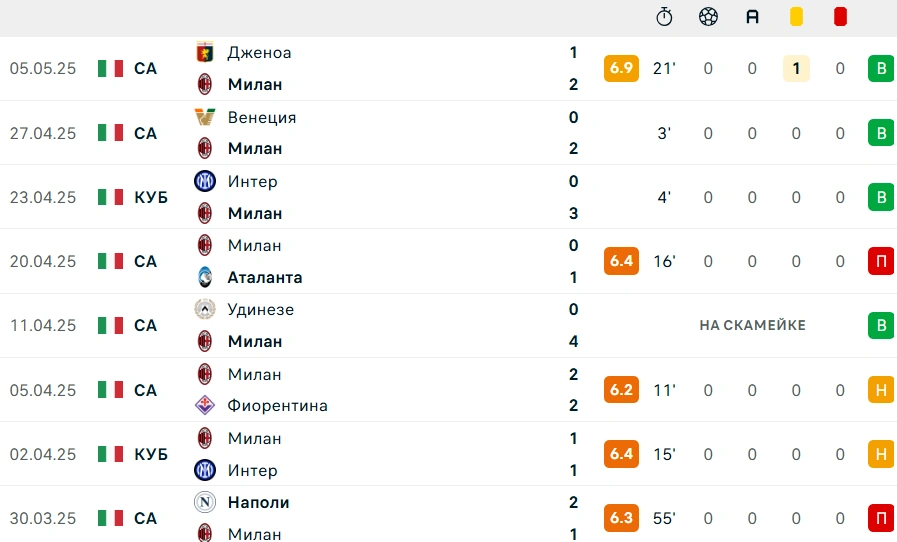Click the yellow card header icon
897x542 pixels.
click(796, 17)
